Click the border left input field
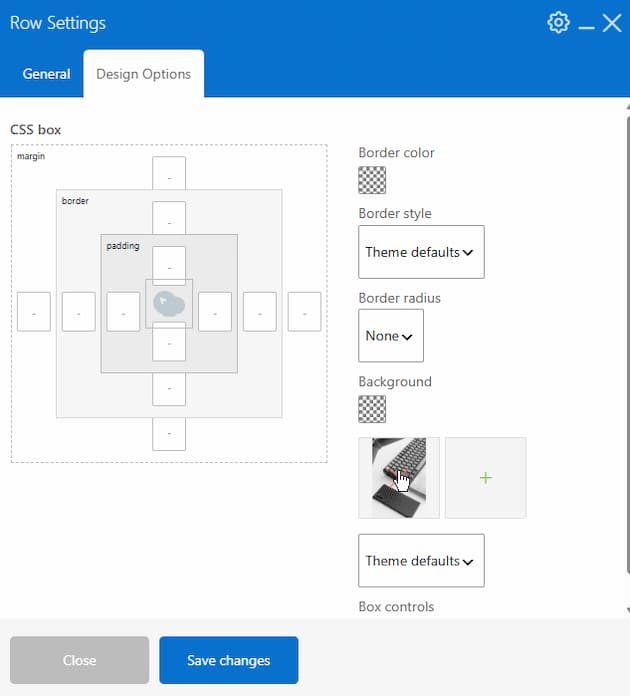Image resolution: width=630 pixels, height=696 pixels. coord(79,312)
